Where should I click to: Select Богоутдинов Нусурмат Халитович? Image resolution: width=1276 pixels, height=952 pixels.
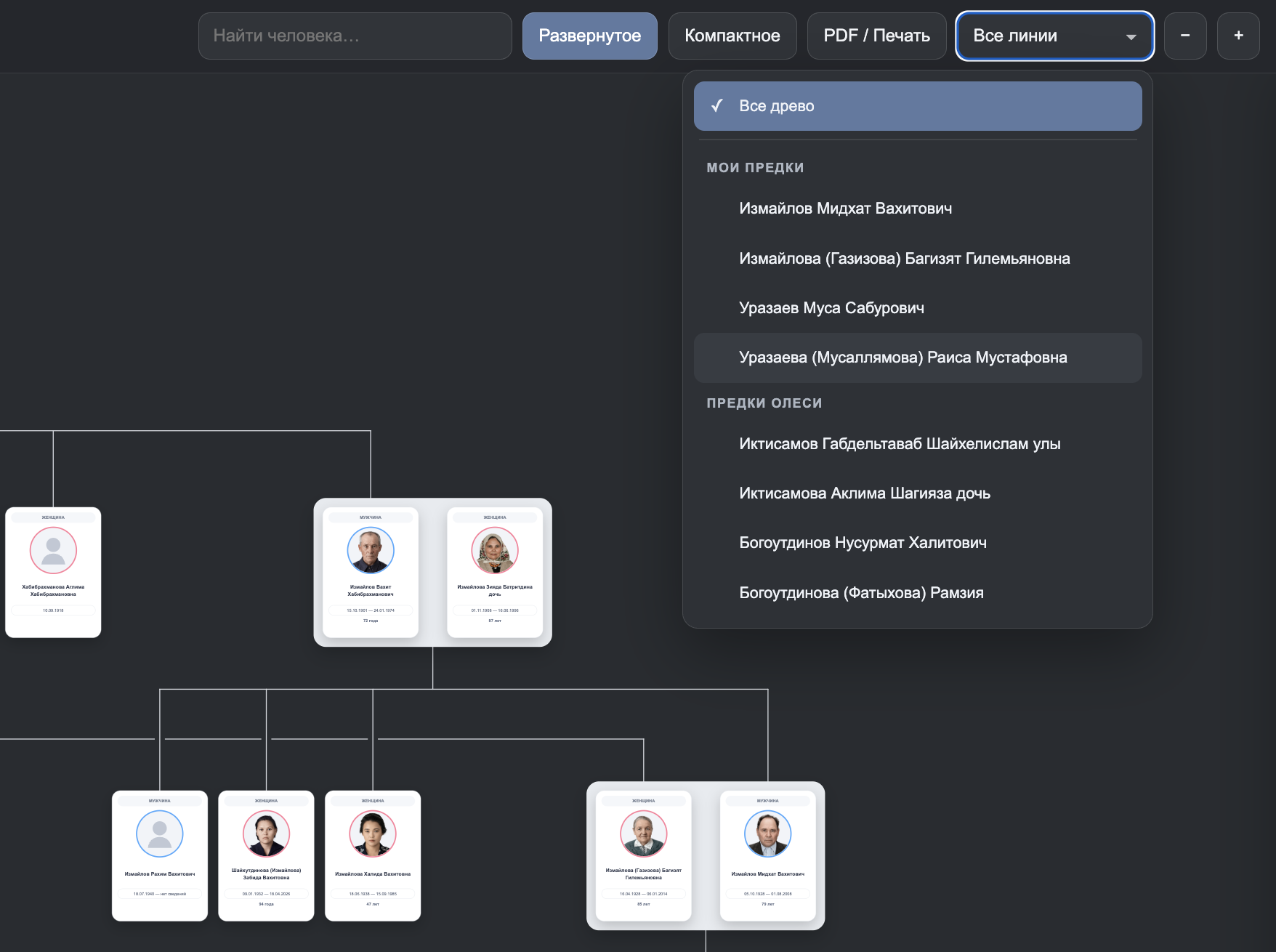click(918, 543)
